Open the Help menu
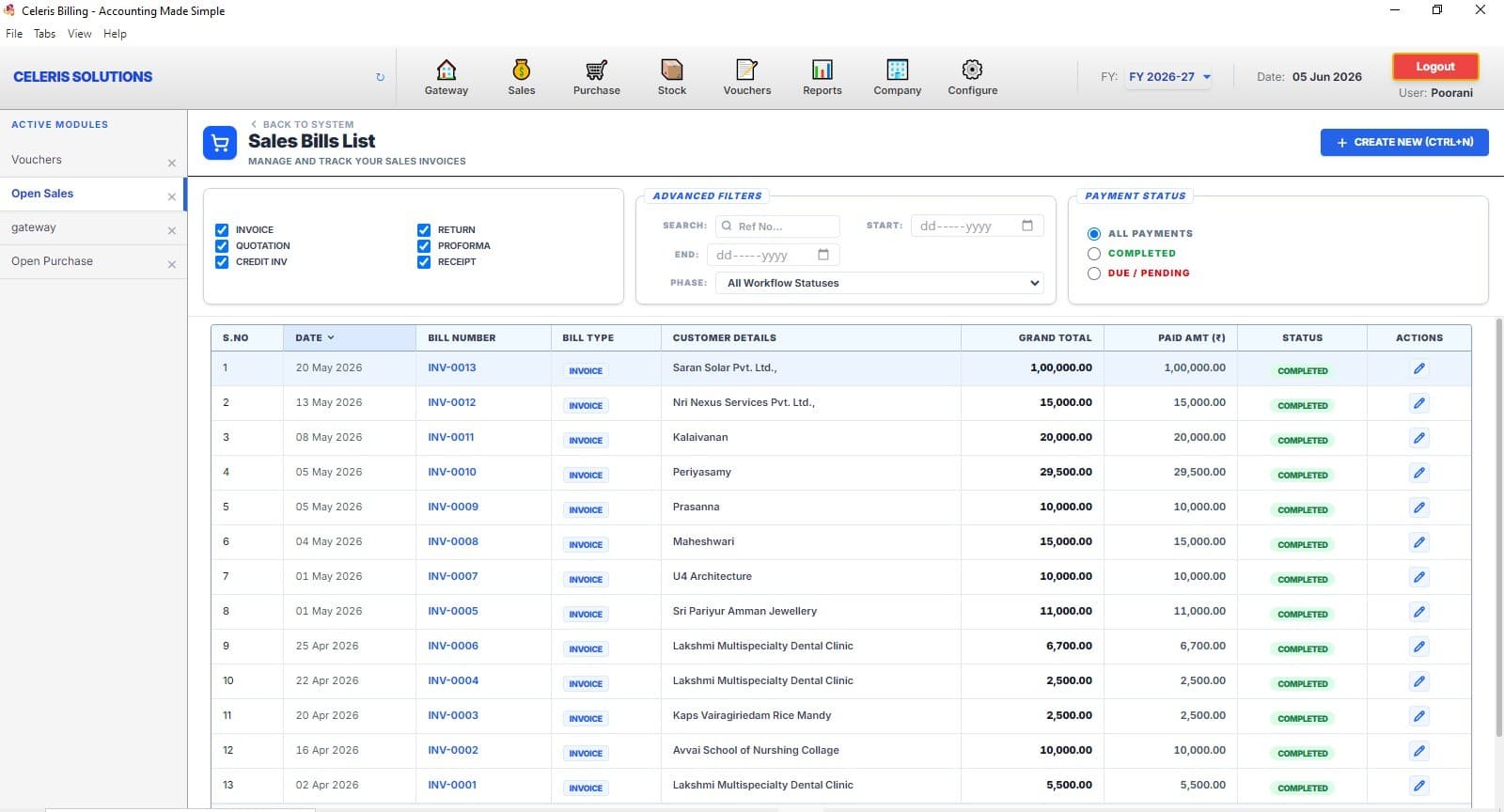Viewport: 1504px width, 812px height. coord(115,34)
